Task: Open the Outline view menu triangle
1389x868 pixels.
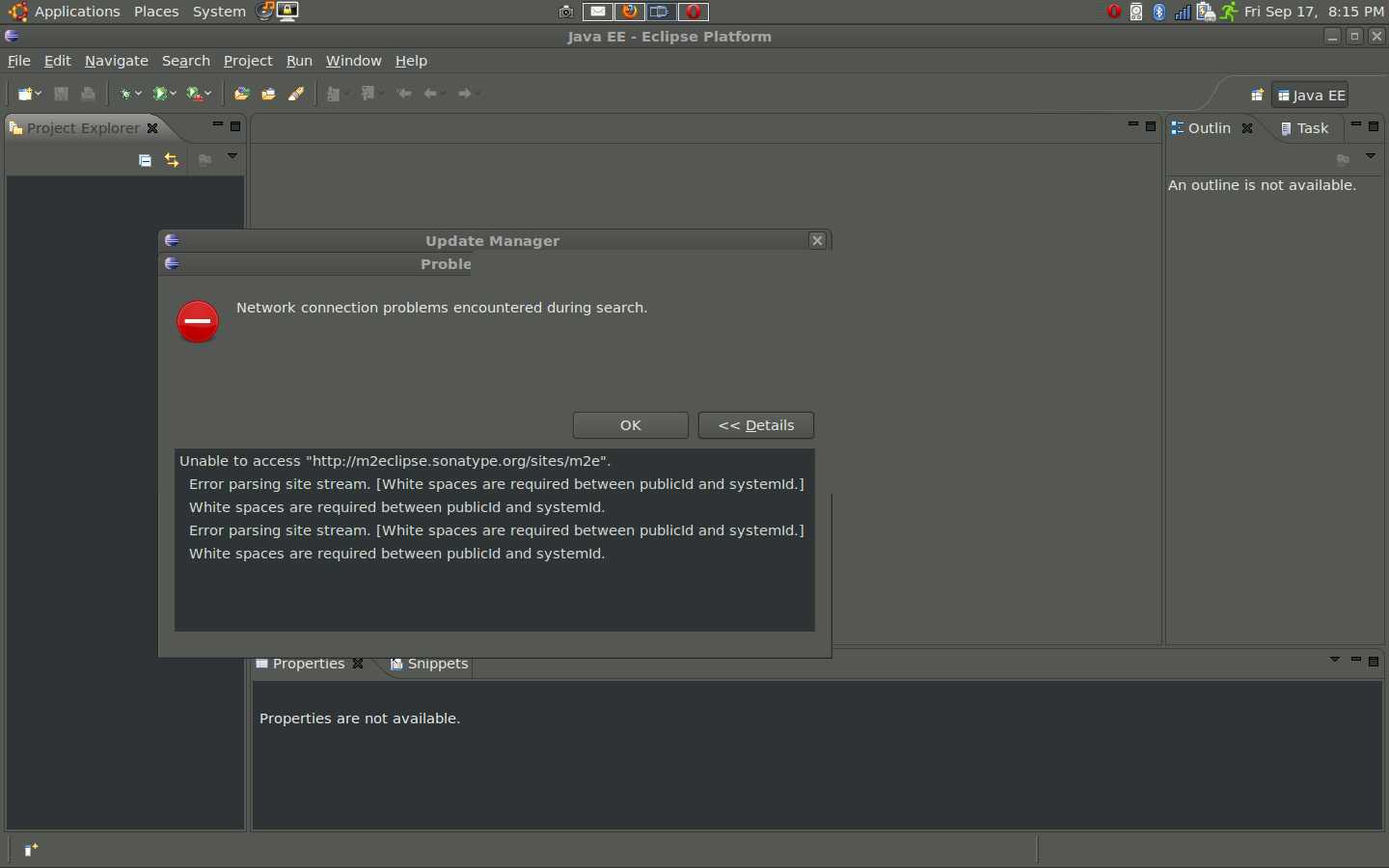Action: [1371, 156]
